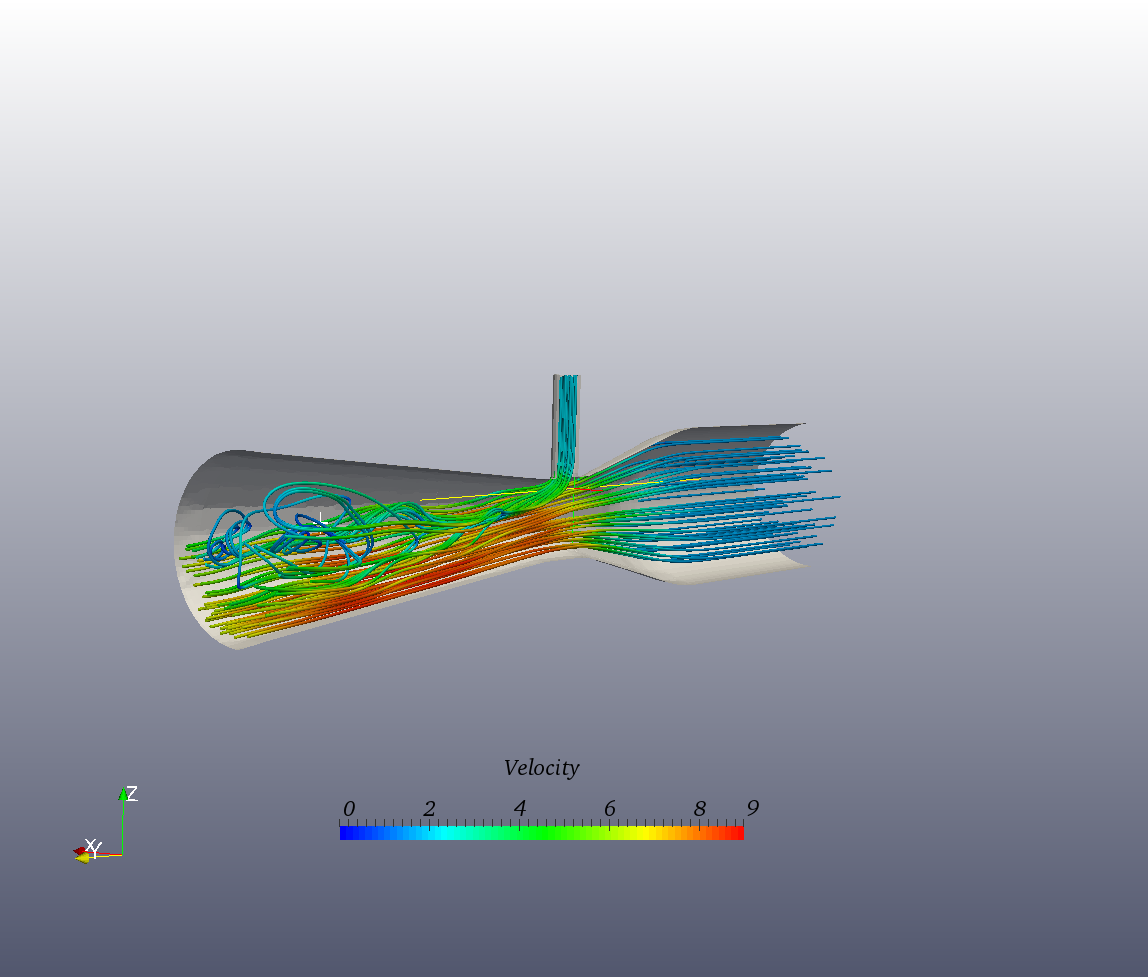1148x977 pixels.
Task: Click the orientation axes widget
Action: pos(106,825)
